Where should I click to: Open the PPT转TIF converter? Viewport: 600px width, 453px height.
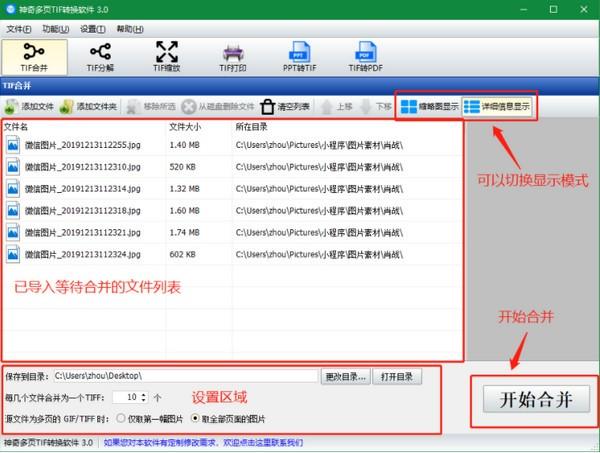click(299, 57)
